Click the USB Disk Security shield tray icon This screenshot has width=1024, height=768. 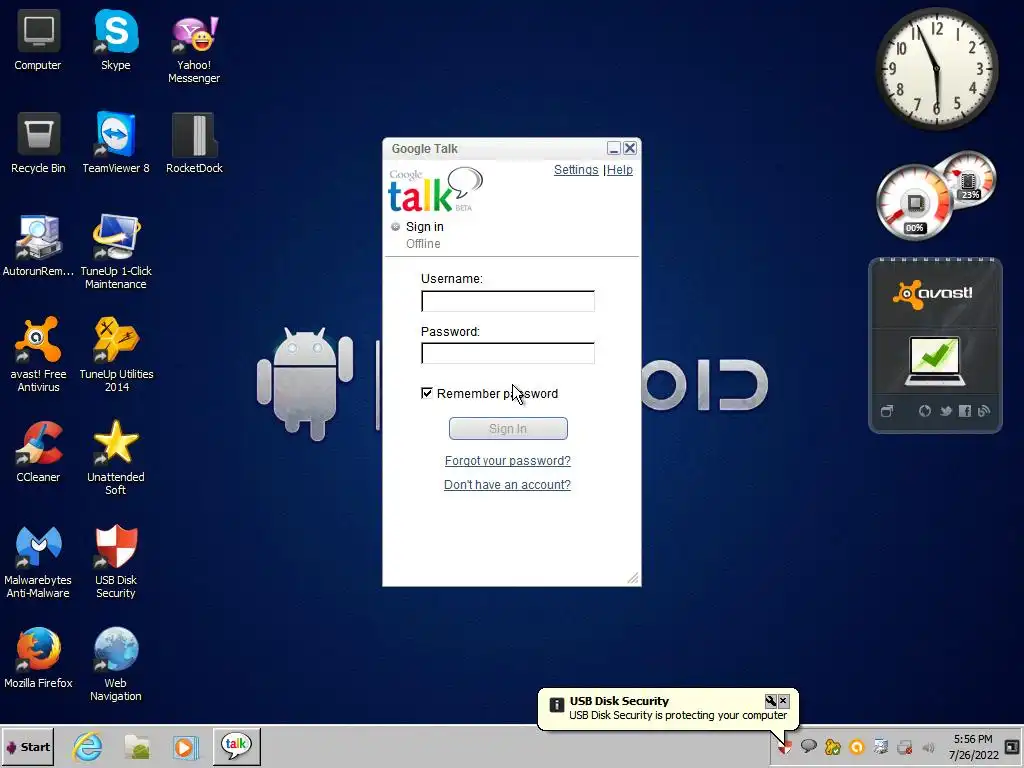coord(785,747)
